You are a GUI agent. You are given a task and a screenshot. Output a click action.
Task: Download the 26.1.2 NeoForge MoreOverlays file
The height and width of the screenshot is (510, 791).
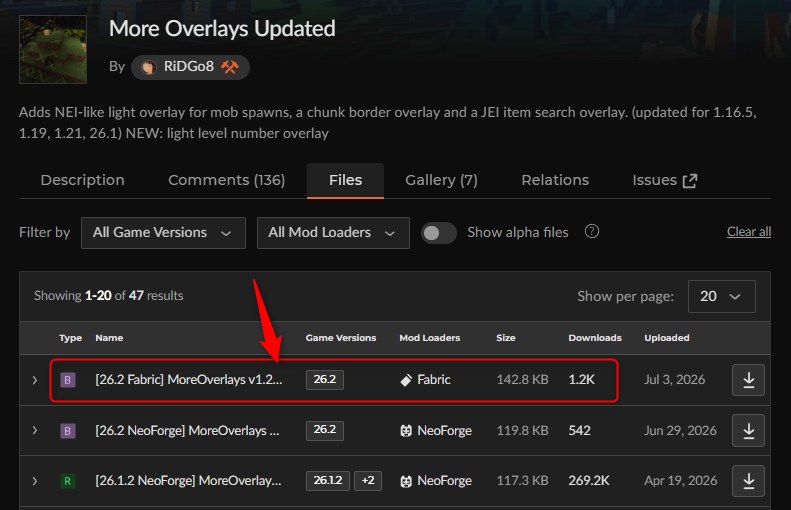click(x=748, y=481)
